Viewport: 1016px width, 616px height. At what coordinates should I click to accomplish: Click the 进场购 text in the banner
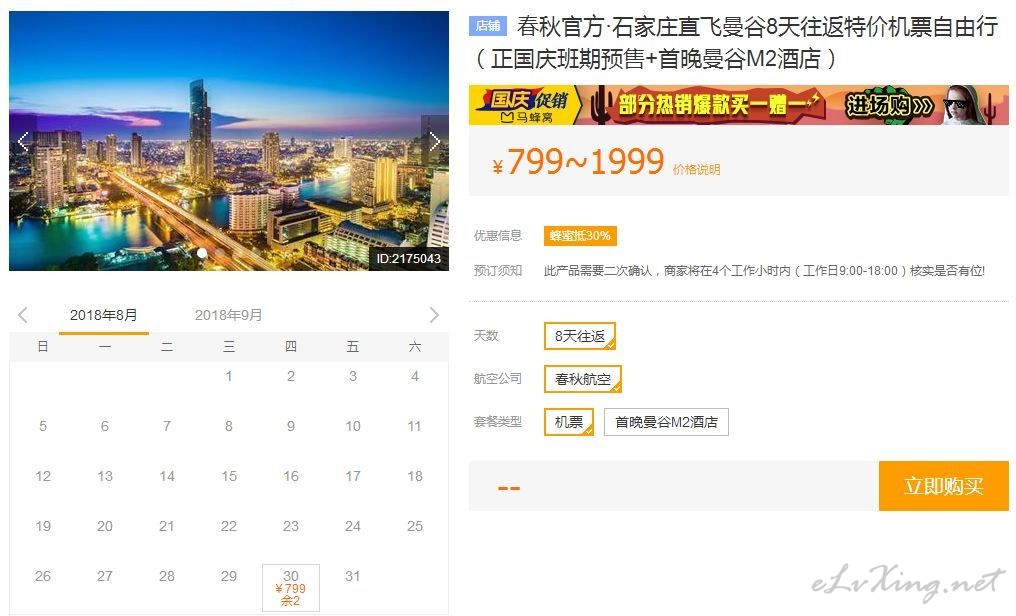[890, 105]
